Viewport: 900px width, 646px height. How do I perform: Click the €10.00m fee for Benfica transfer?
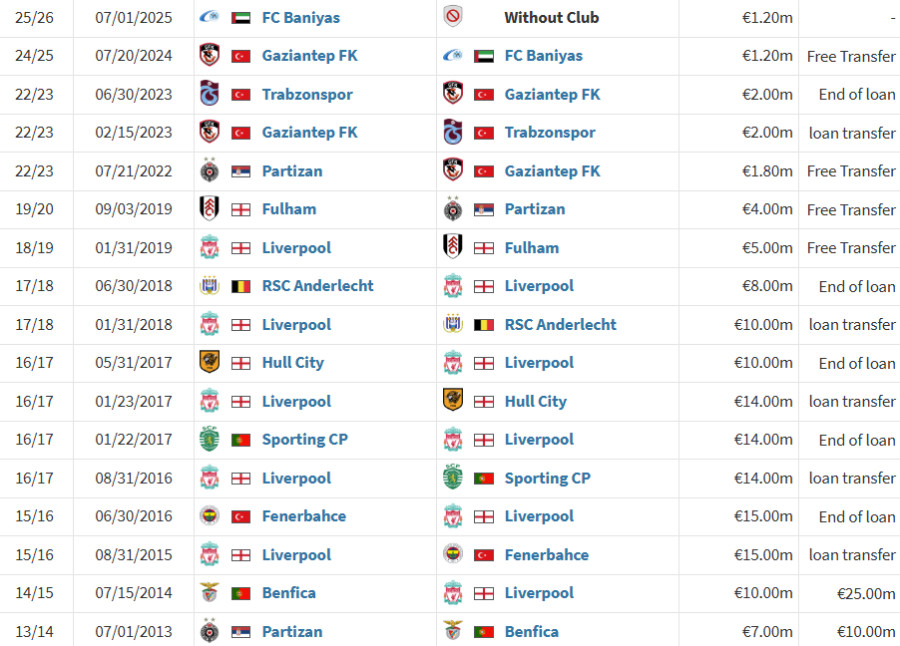coord(866,632)
